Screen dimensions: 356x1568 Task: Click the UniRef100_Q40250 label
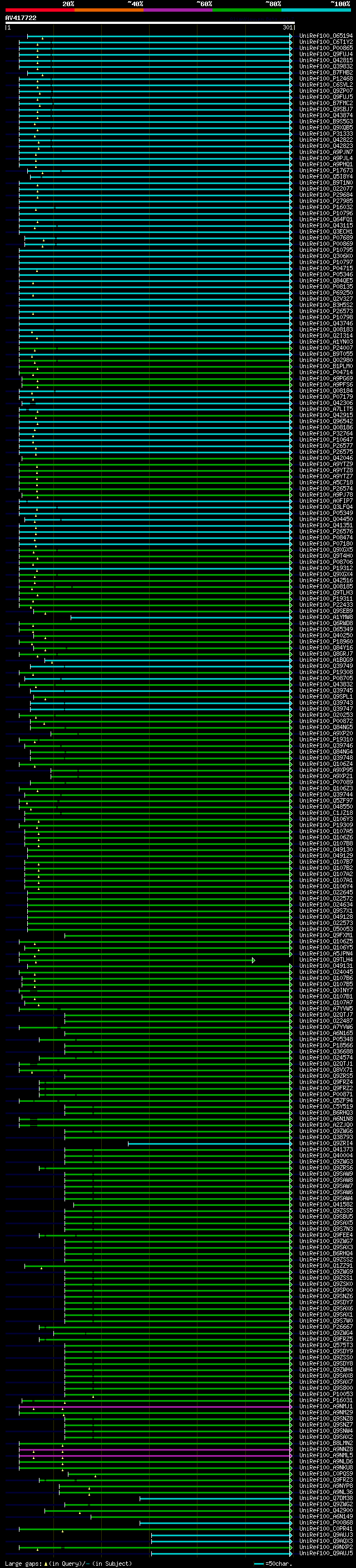tap(326, 635)
